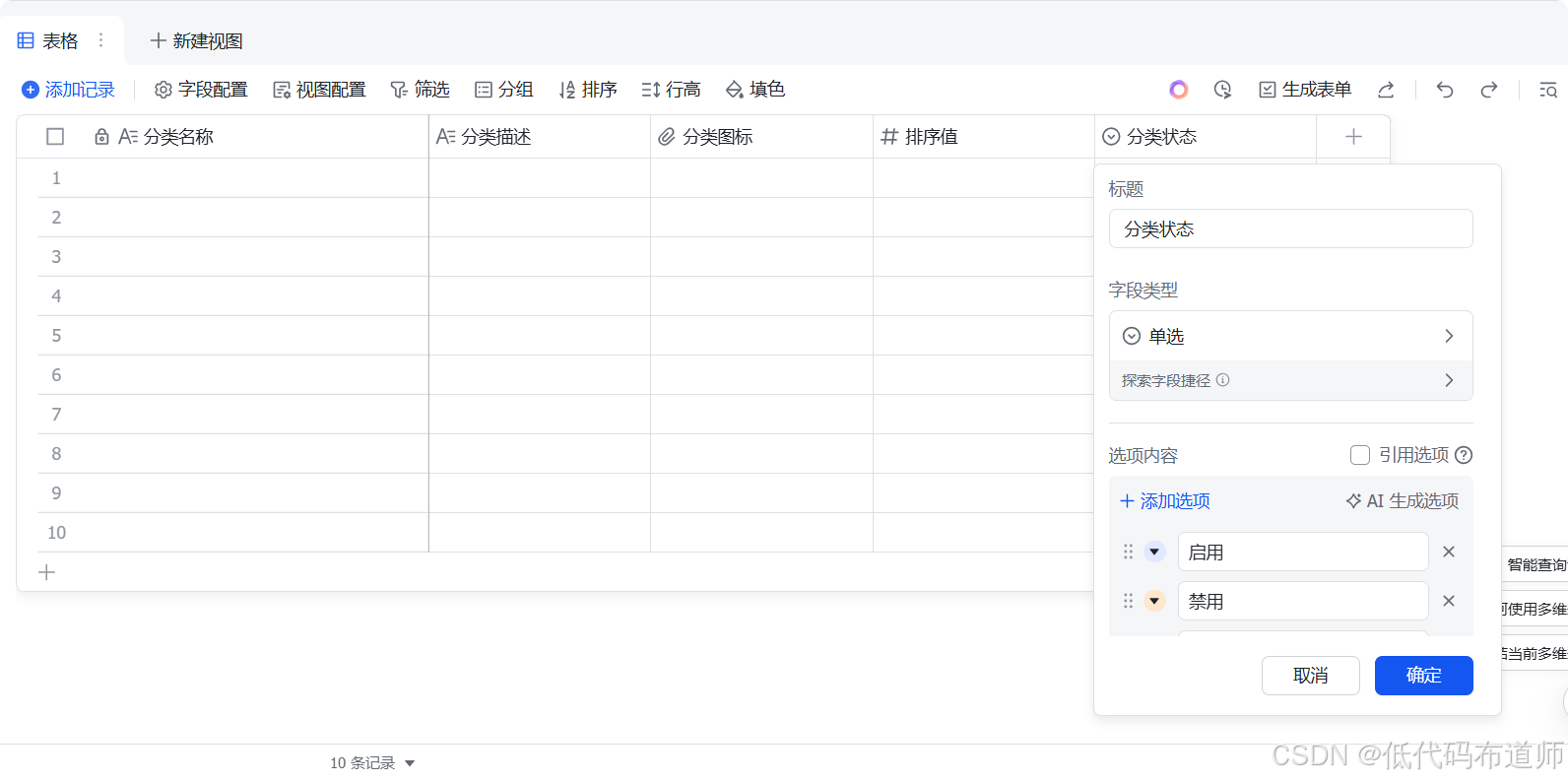Viewport: 1568px width, 782px height.
Task: Open the 表格 tab options menu
Action: tap(100, 40)
